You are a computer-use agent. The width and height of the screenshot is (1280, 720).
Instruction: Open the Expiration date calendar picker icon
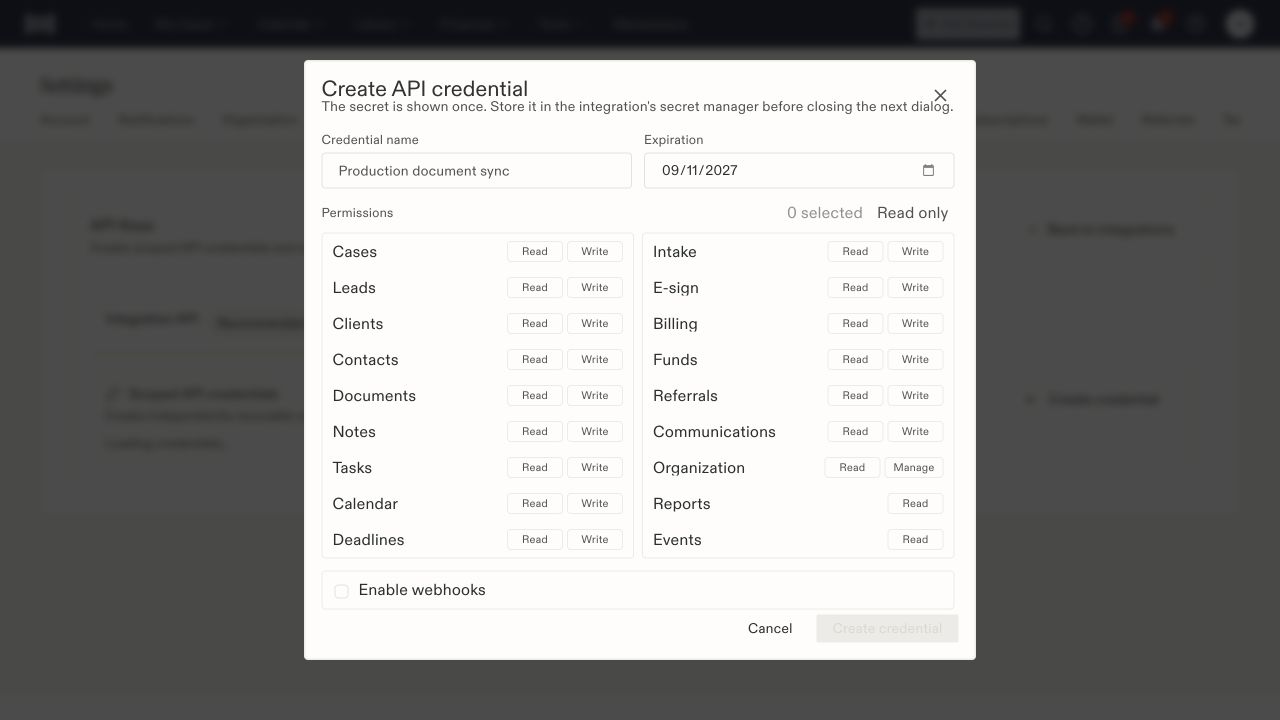[x=928, y=170]
